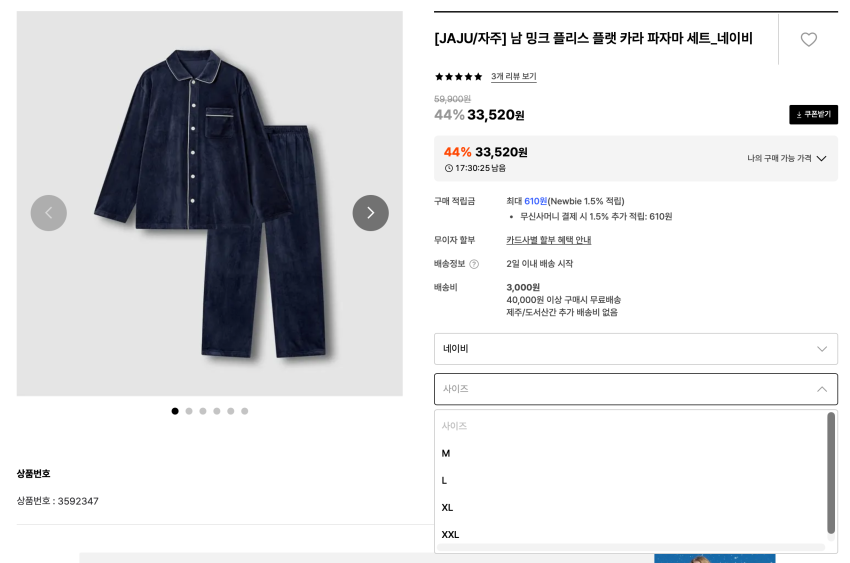The width and height of the screenshot is (850, 563).
Task: Download coupon with 쿠폰받기 button
Action: pos(813,115)
